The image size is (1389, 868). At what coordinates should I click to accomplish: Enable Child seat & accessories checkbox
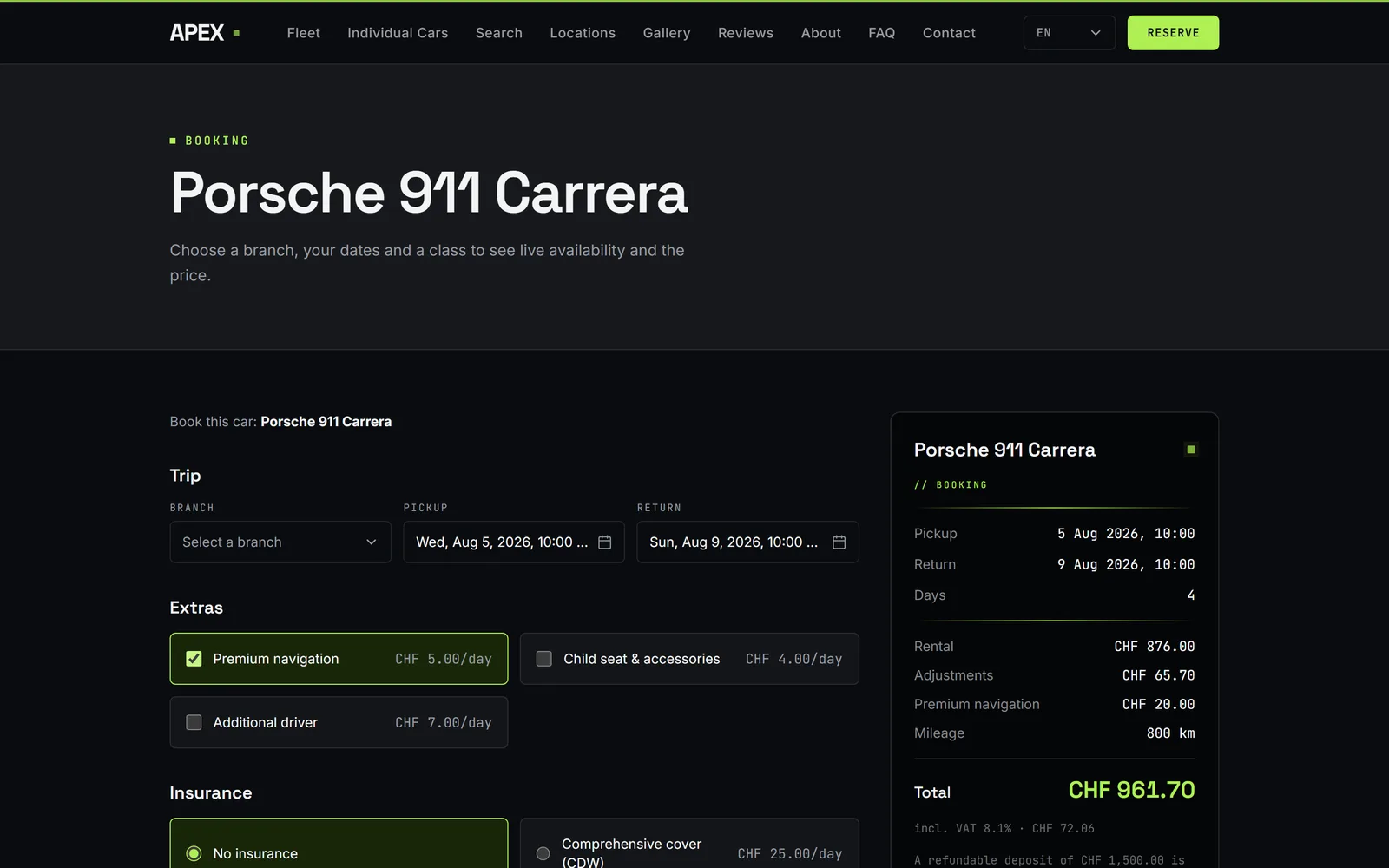544,659
